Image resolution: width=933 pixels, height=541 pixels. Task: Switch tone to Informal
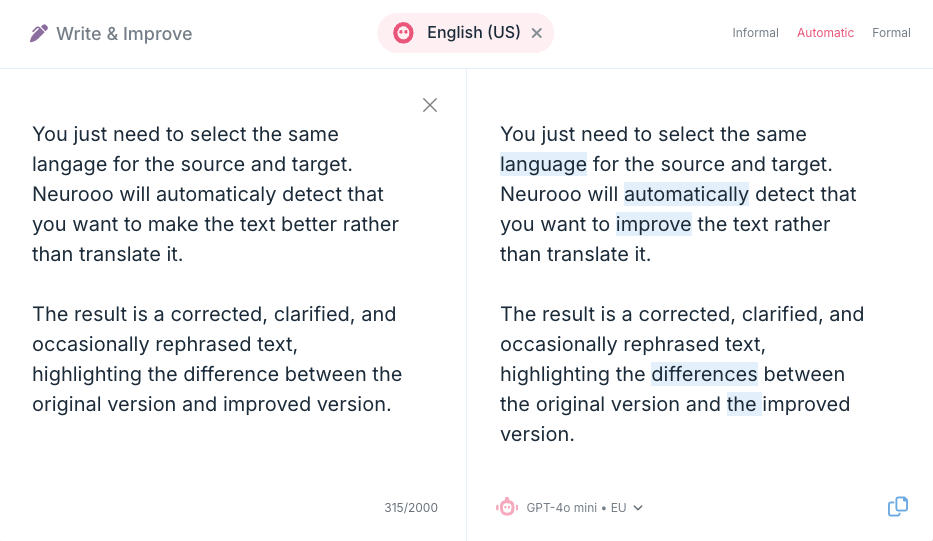click(755, 33)
